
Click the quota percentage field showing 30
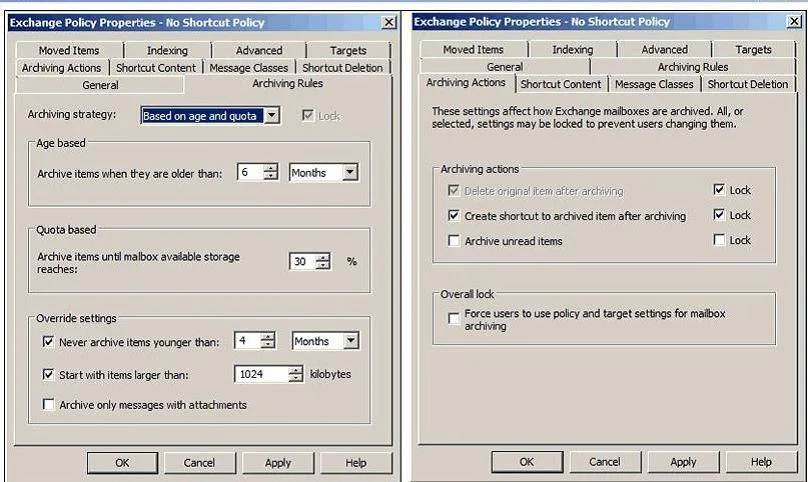[x=302, y=261]
